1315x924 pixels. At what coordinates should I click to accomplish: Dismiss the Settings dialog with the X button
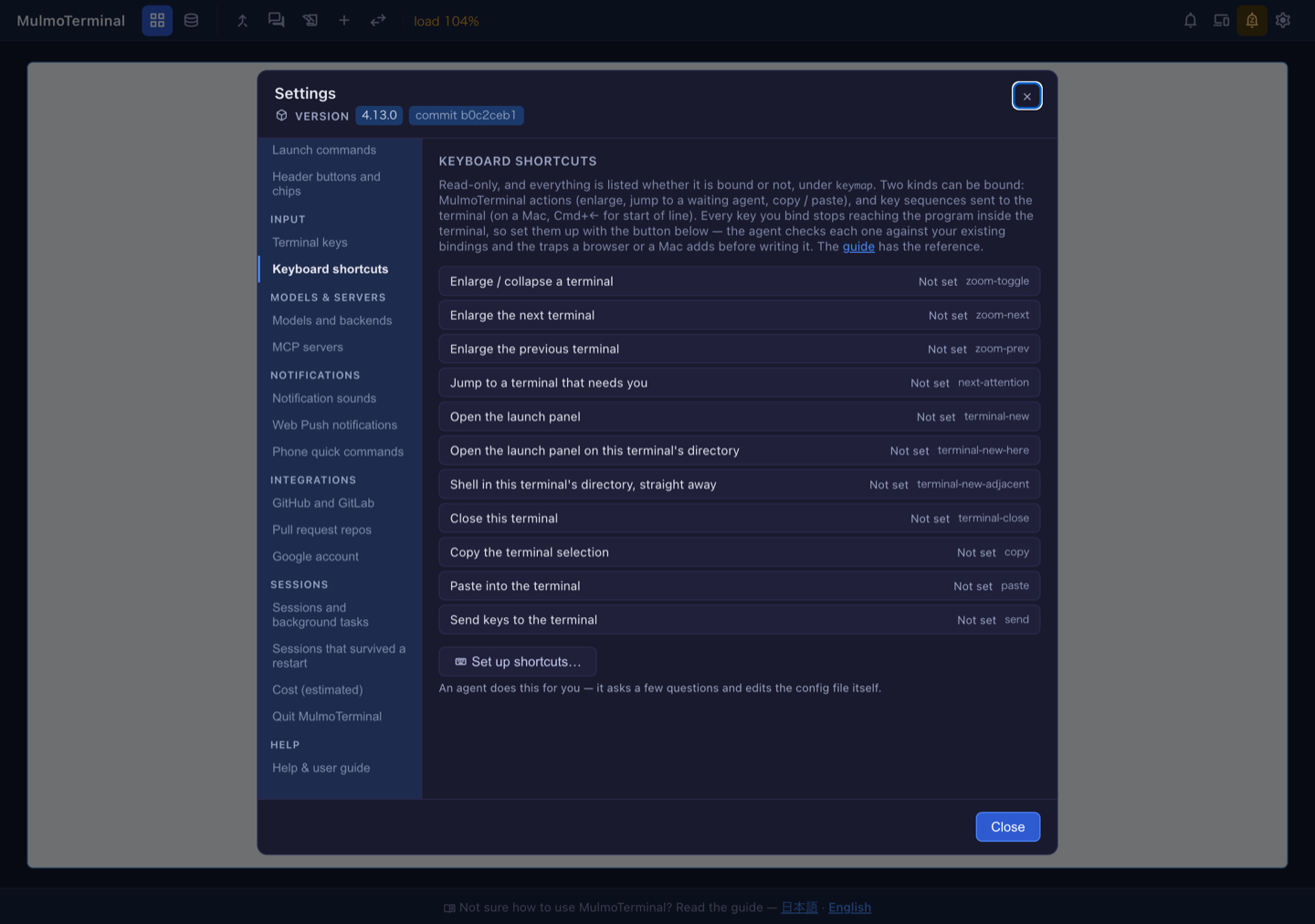(x=1027, y=96)
